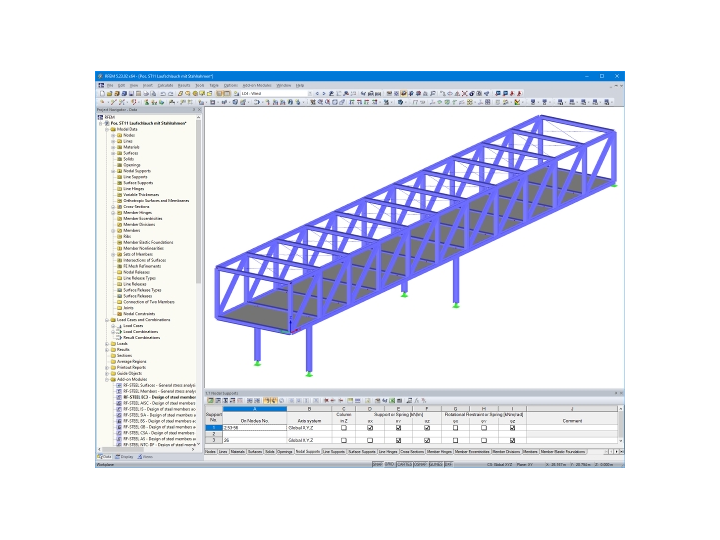Image resolution: width=720 pixels, height=540 pixels.
Task: Collapse the Model Data tree folder
Action: 107,129
